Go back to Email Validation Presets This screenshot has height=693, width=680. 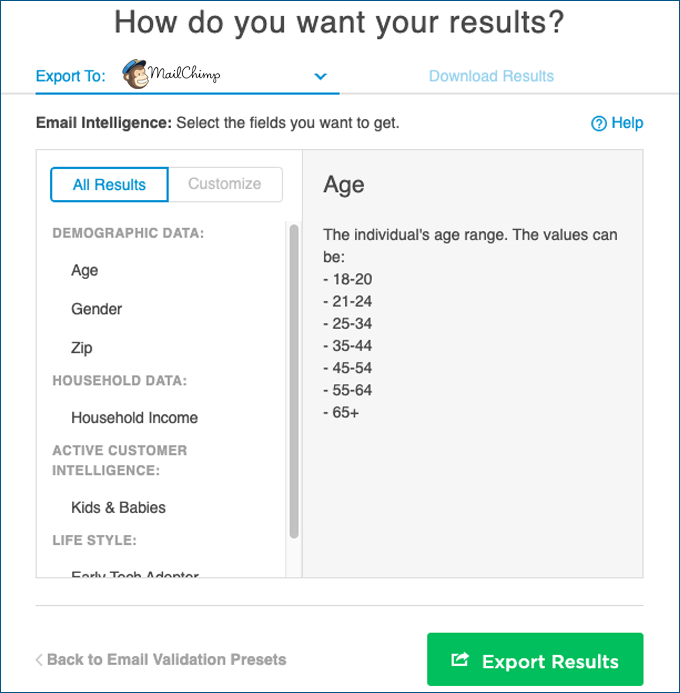coord(166,660)
